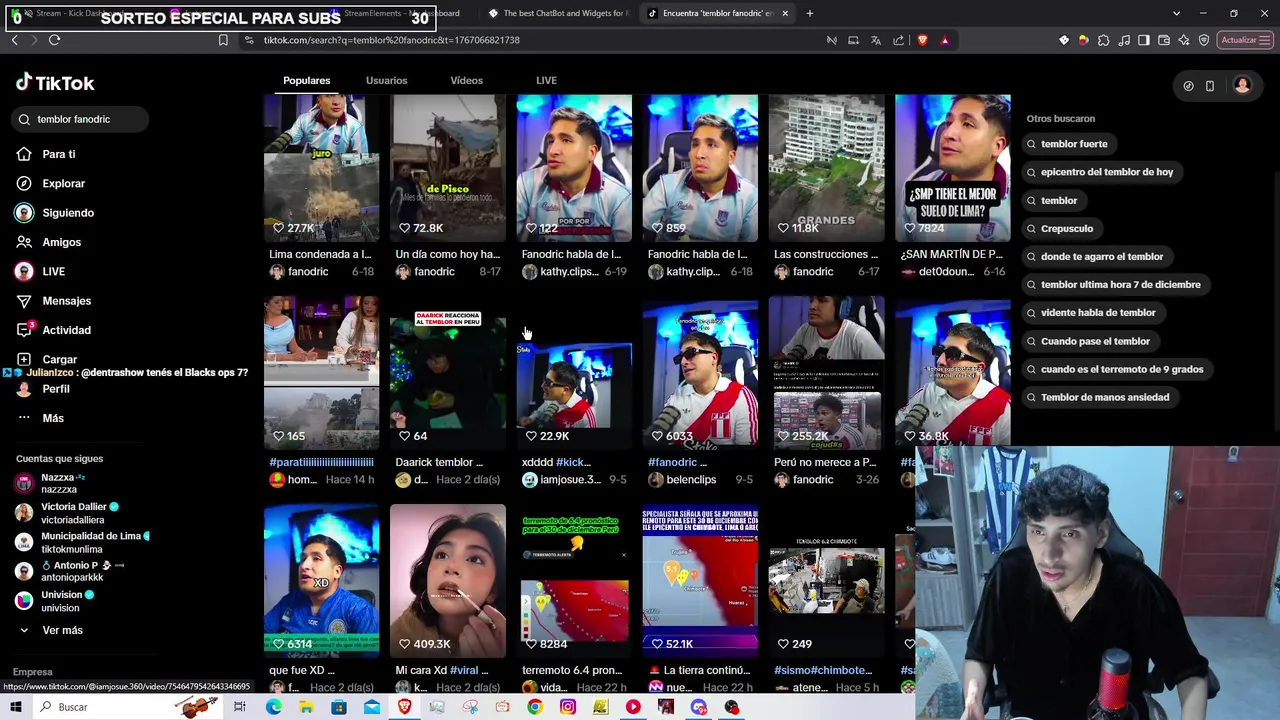Screen dimensions: 1280x720
Task: Click the TikTok search field 'temblor fanodric'
Action: [80, 119]
